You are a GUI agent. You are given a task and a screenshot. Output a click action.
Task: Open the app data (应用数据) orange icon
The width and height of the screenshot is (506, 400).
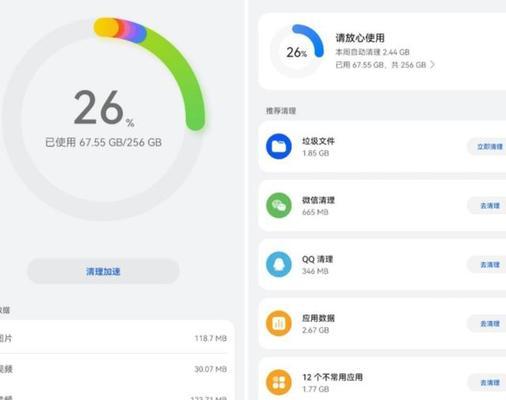tap(279, 323)
